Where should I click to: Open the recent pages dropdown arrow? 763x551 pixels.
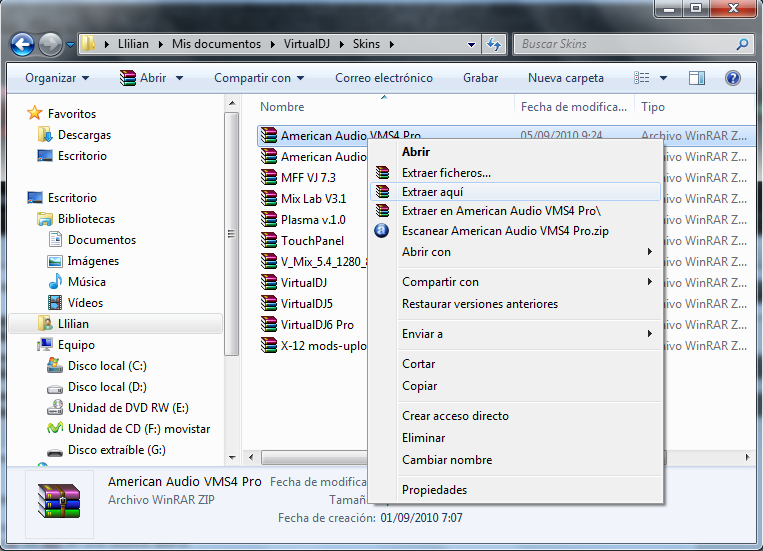(x=71, y=45)
